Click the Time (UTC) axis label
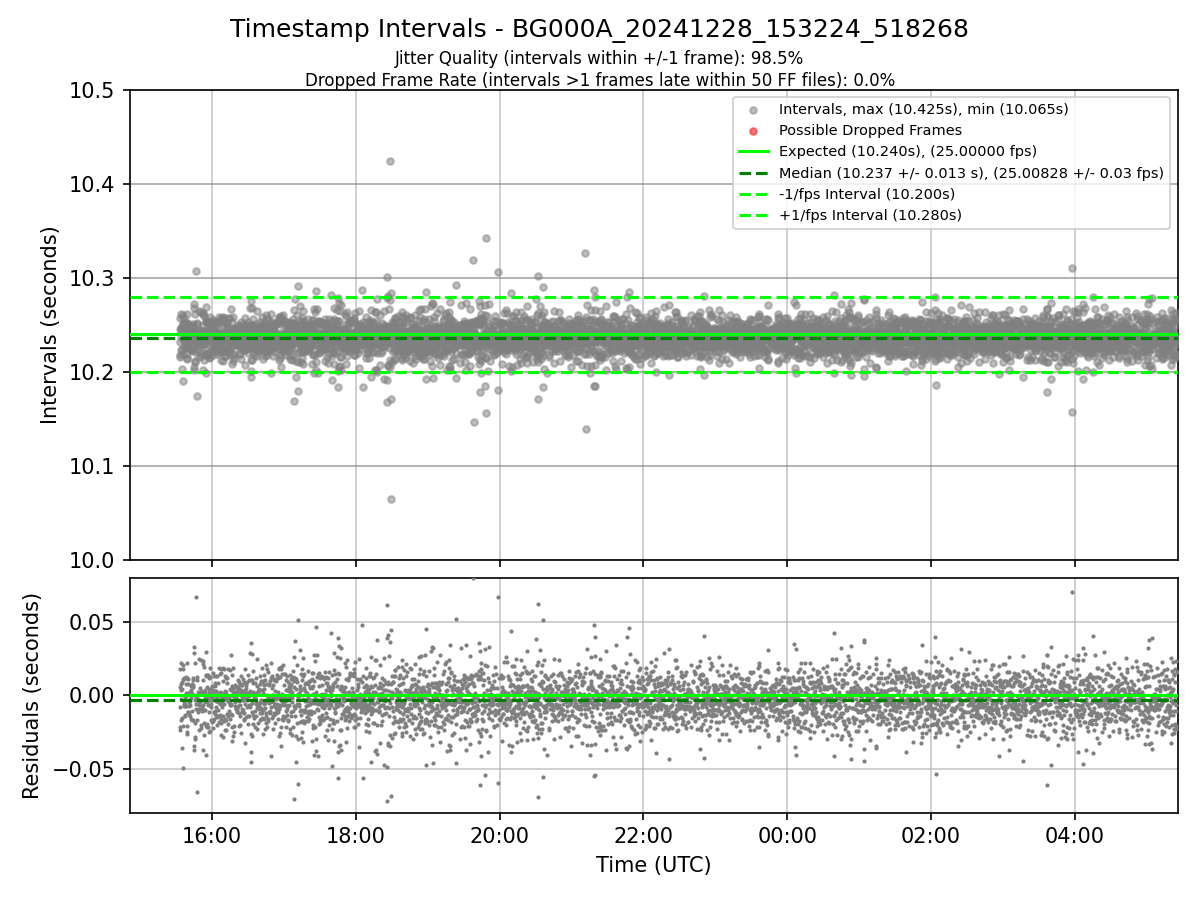This screenshot has width=1200, height=900. click(653, 865)
